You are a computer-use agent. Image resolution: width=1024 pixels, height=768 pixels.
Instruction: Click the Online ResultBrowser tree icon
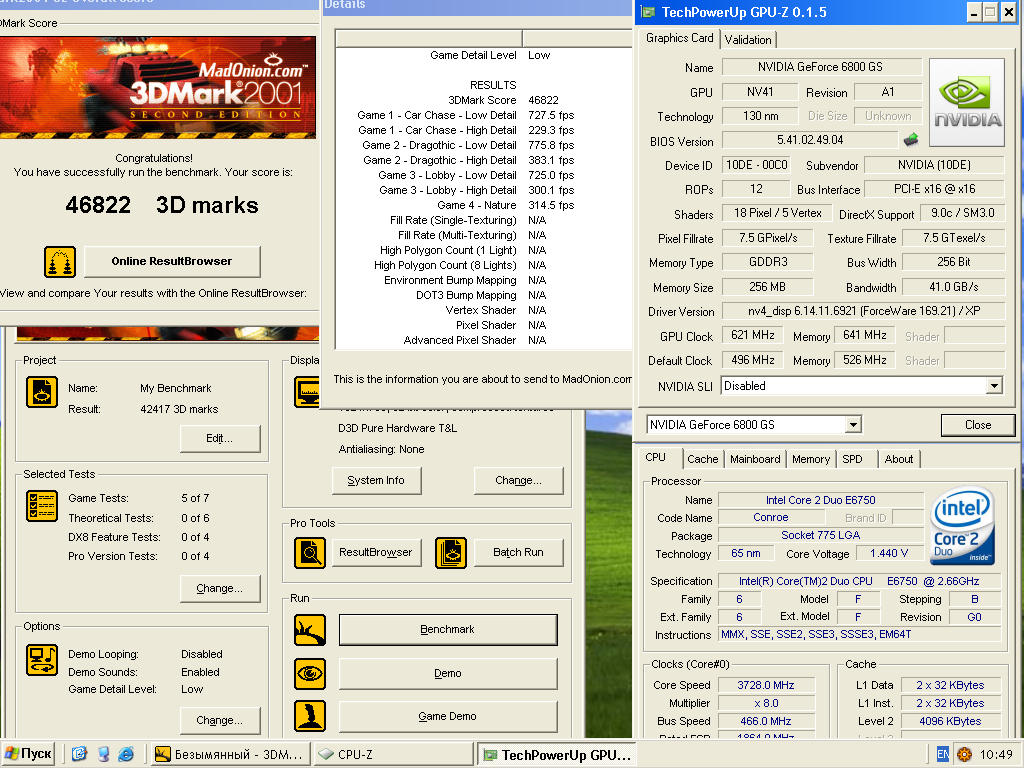(59, 262)
